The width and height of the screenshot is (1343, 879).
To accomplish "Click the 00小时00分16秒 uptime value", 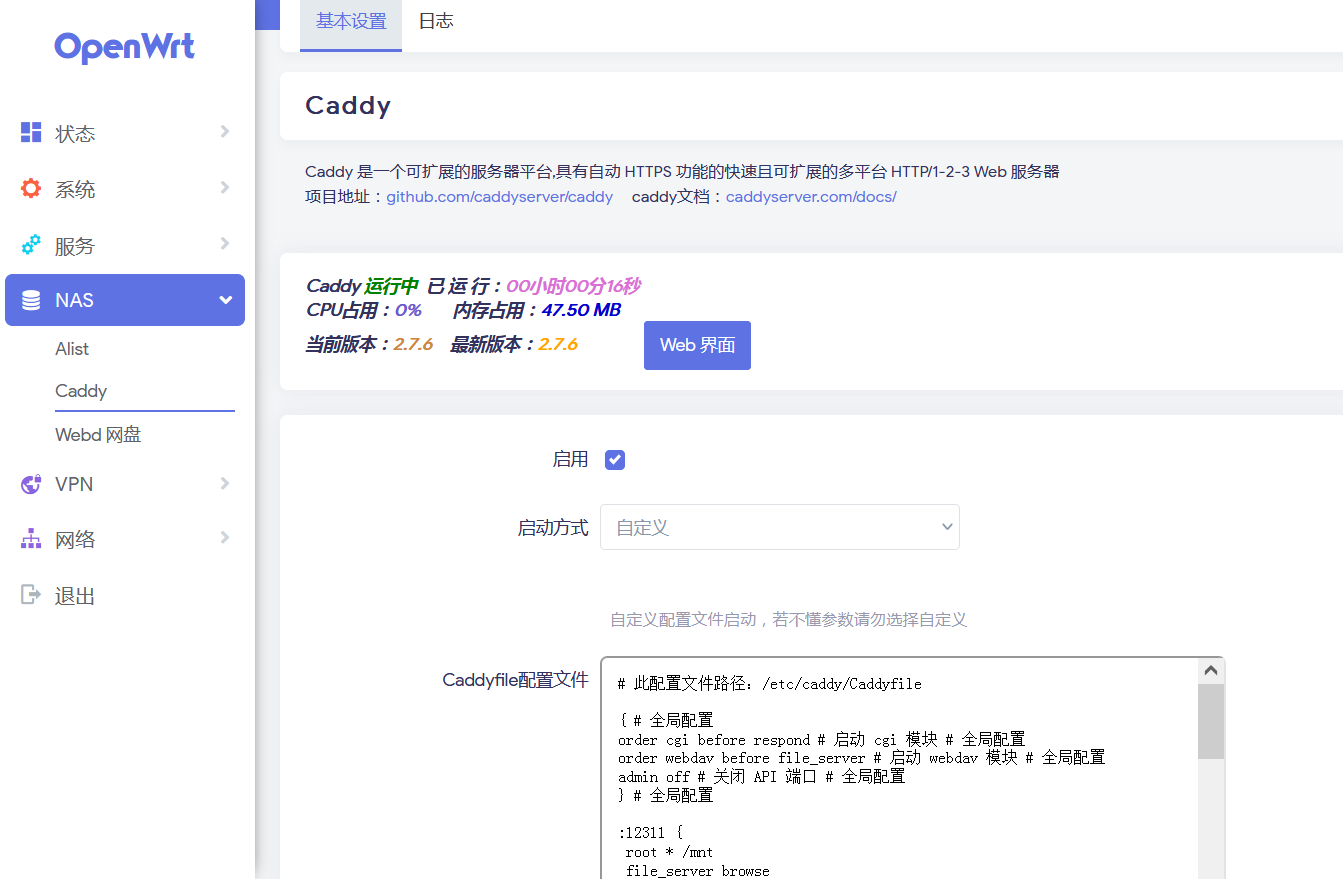I will pyautogui.click(x=573, y=287).
